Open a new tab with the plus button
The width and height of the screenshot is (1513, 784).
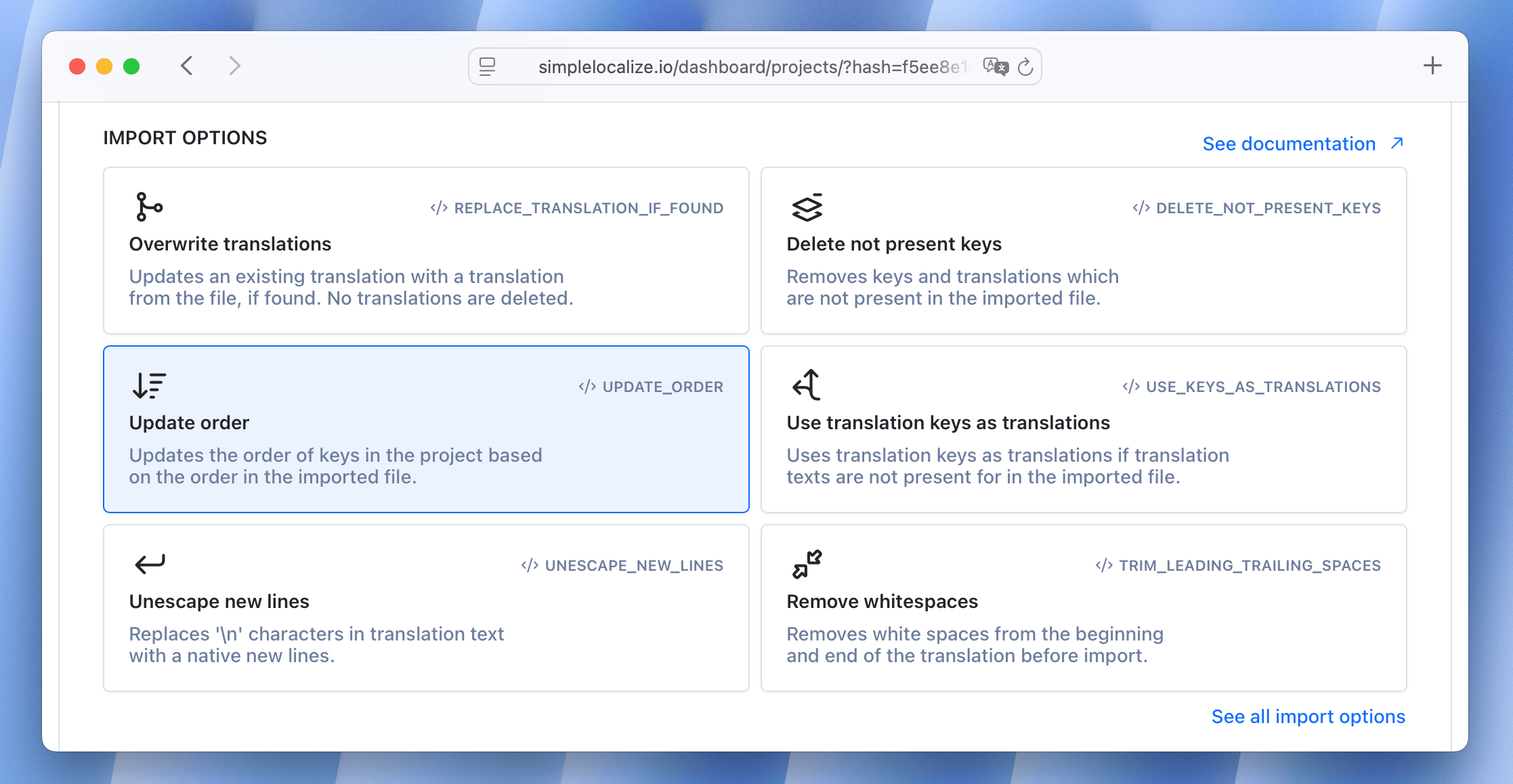point(1432,66)
